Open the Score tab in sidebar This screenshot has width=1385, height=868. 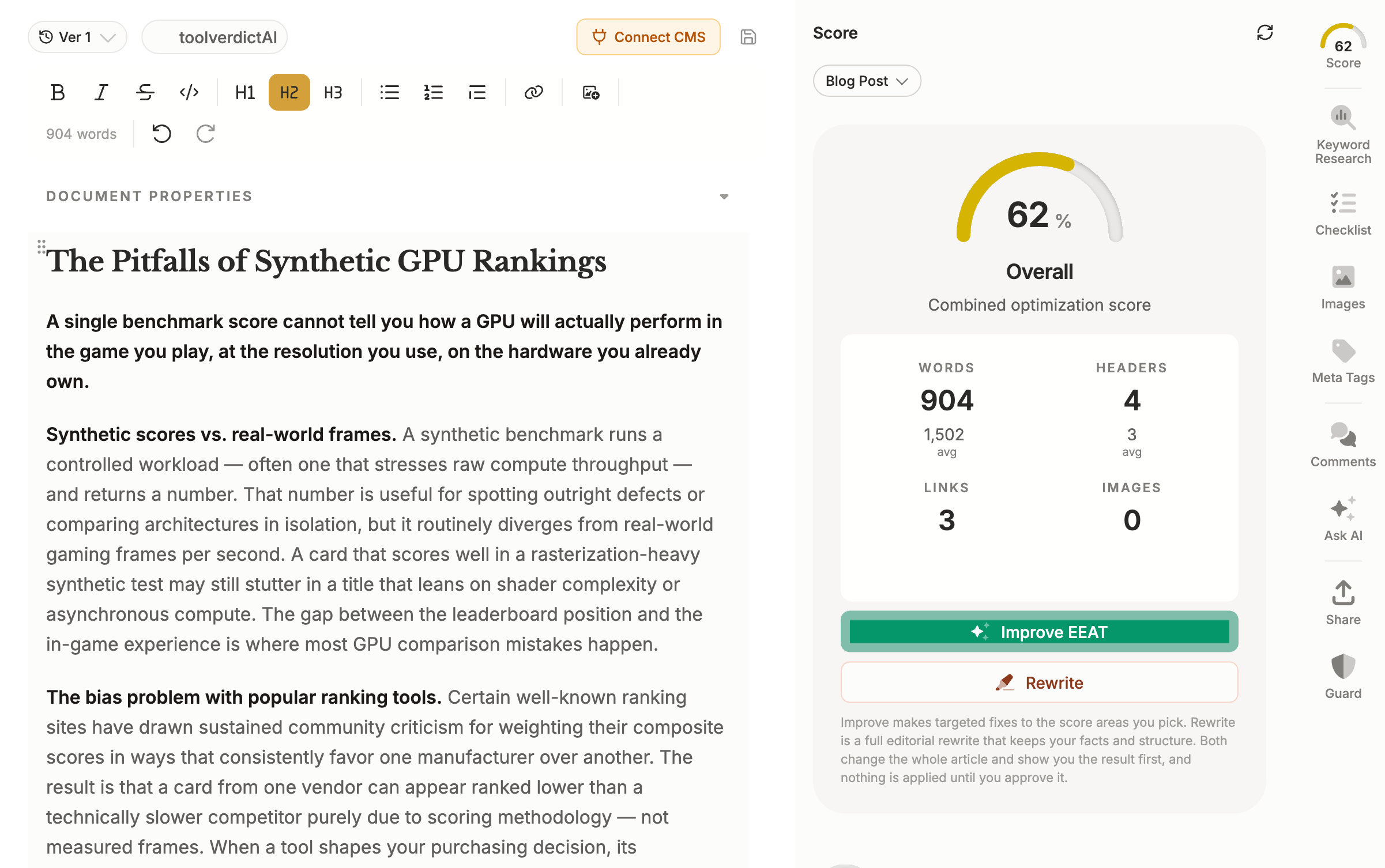pyautogui.click(x=1343, y=46)
